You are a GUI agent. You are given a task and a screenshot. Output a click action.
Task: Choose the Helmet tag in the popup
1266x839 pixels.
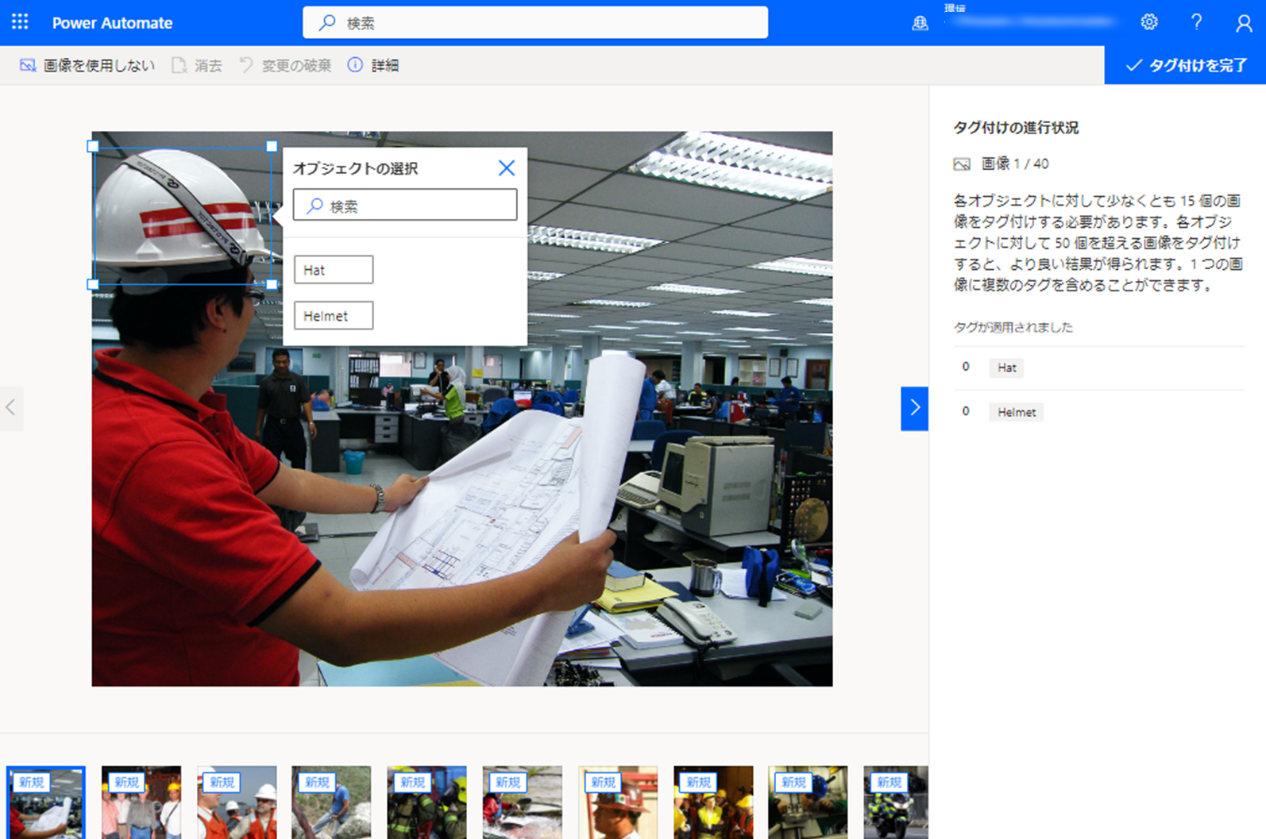tap(333, 316)
